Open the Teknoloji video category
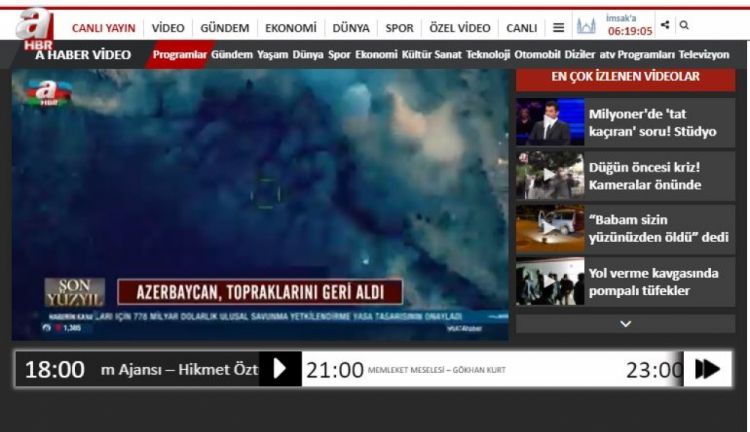The width and height of the screenshot is (750, 432). point(488,55)
